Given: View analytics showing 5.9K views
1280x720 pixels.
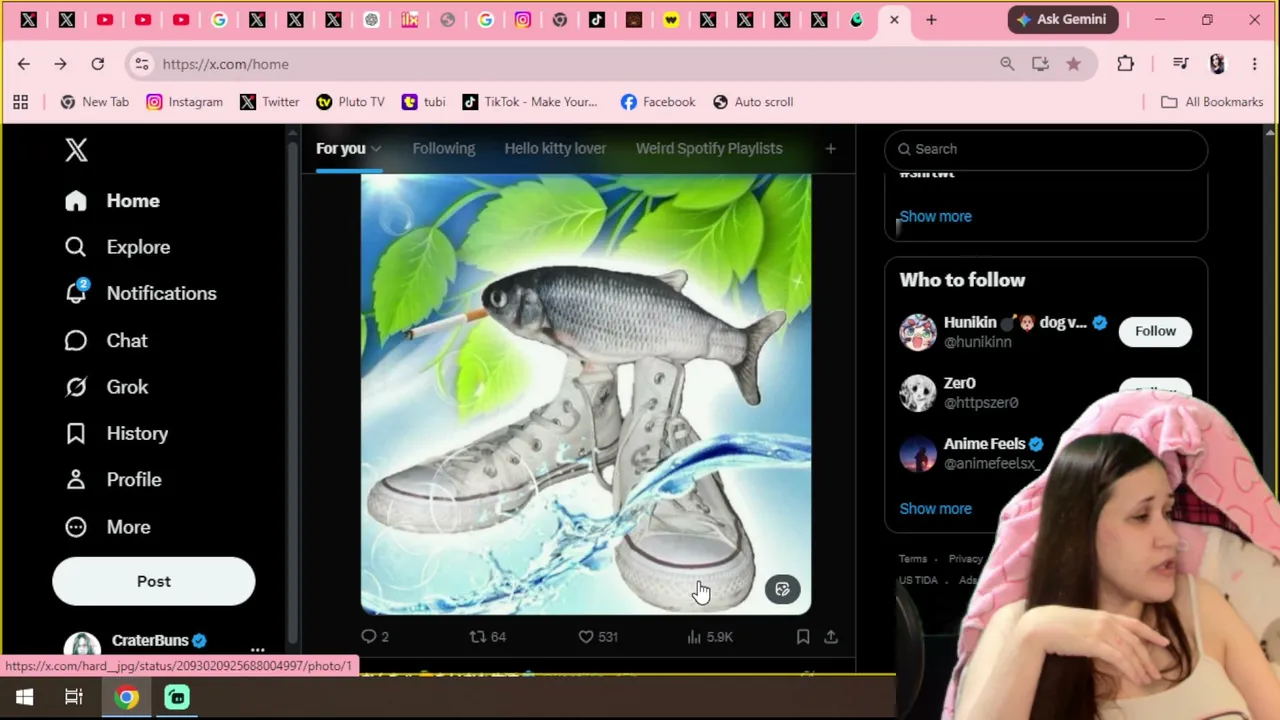Looking at the screenshot, I should (710, 637).
